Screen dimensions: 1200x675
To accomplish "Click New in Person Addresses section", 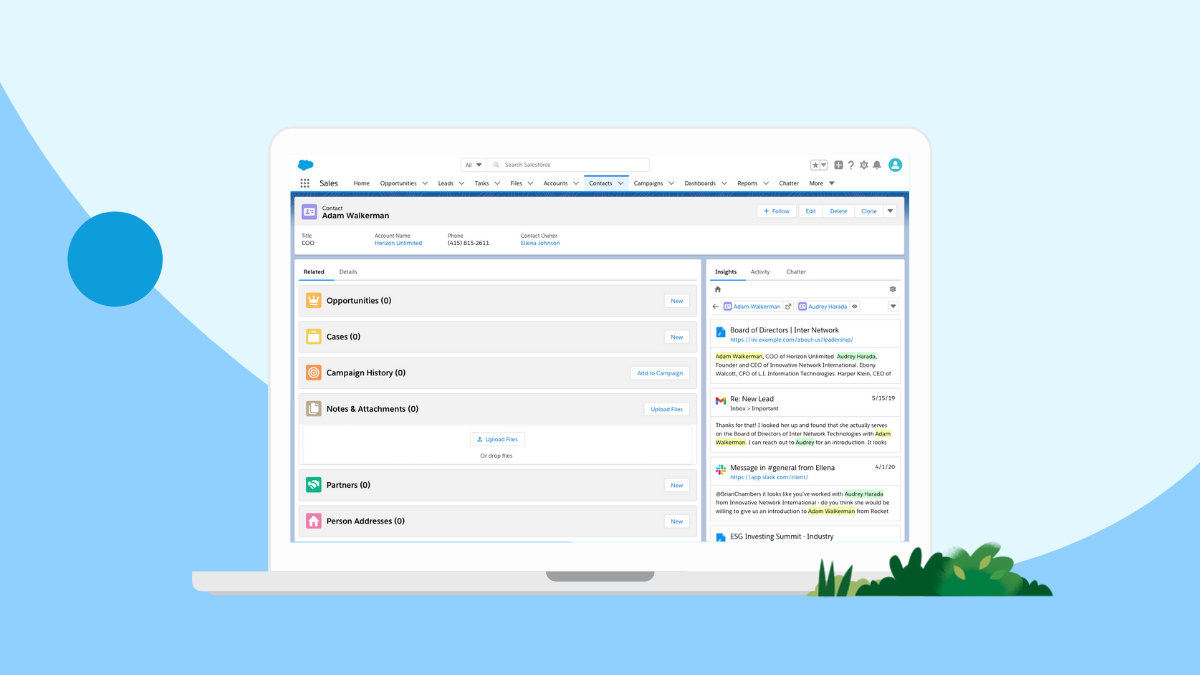I will coord(677,521).
